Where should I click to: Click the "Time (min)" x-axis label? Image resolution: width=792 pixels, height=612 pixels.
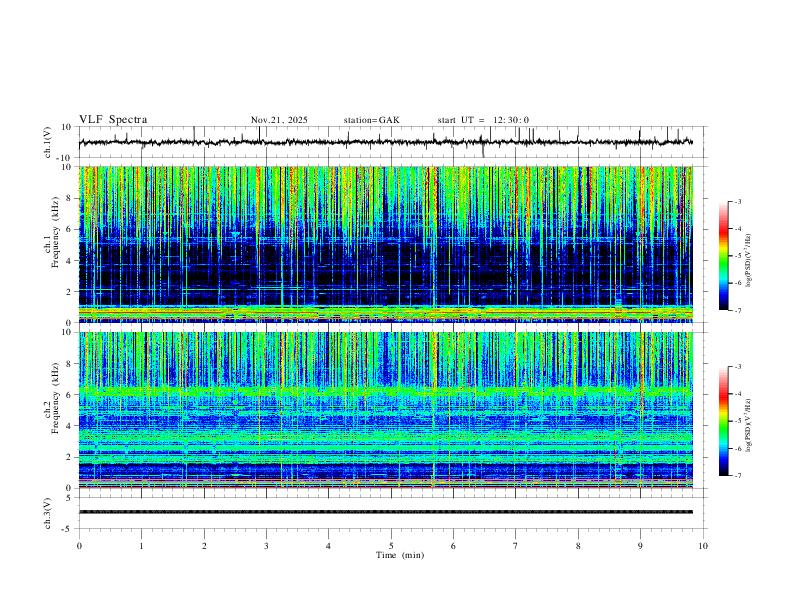pos(400,555)
